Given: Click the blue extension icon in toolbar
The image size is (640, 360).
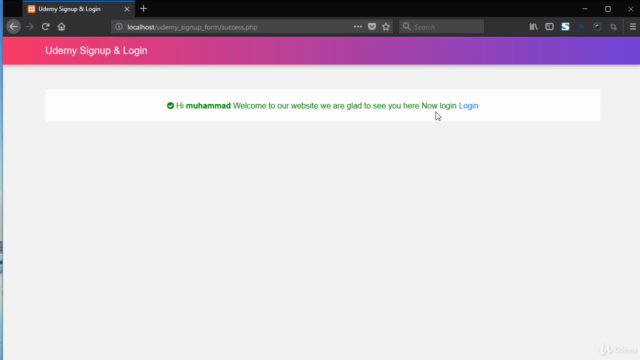Looking at the screenshot, I should coord(581,27).
